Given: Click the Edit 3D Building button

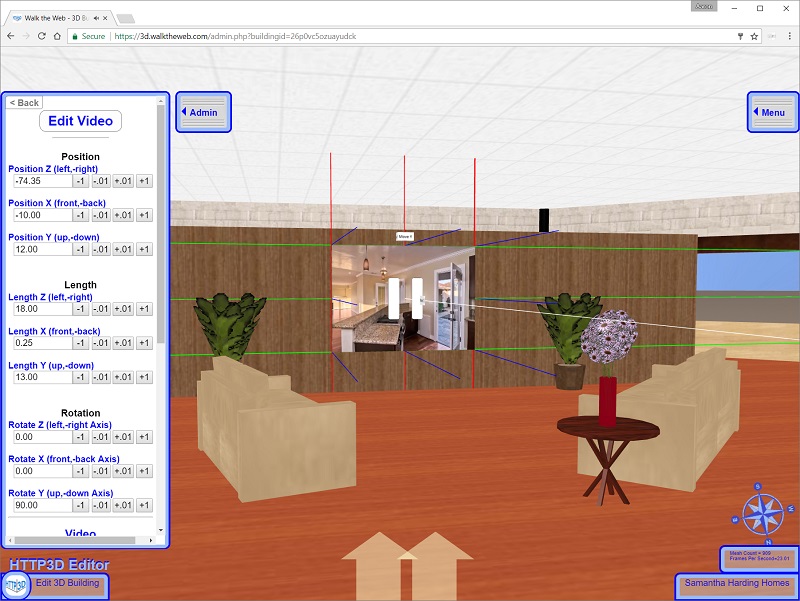Looking at the screenshot, I should [67, 583].
